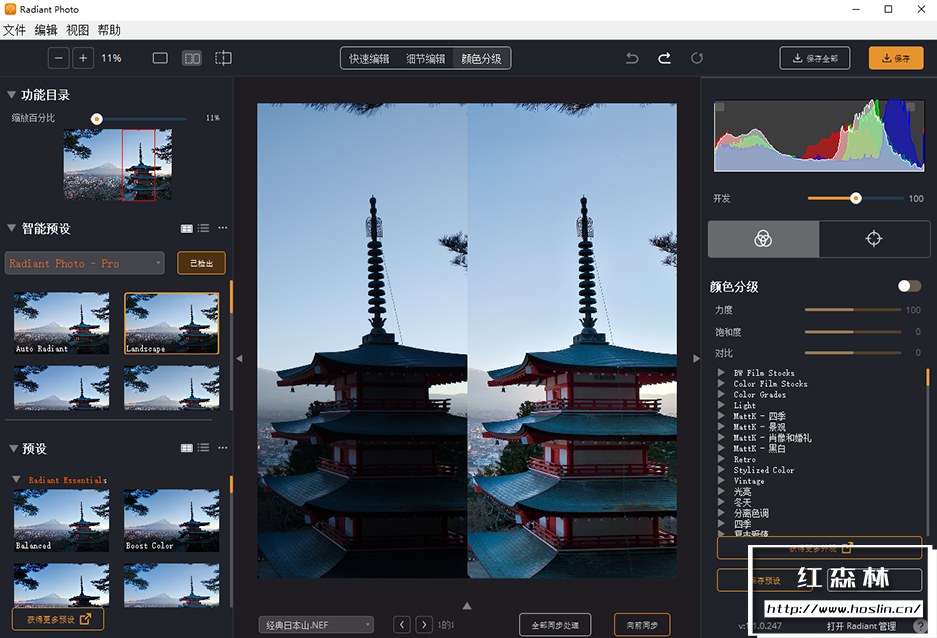Viewport: 937px width, 638px height.
Task: Open the 文件 menu
Action: pyautogui.click(x=14, y=30)
